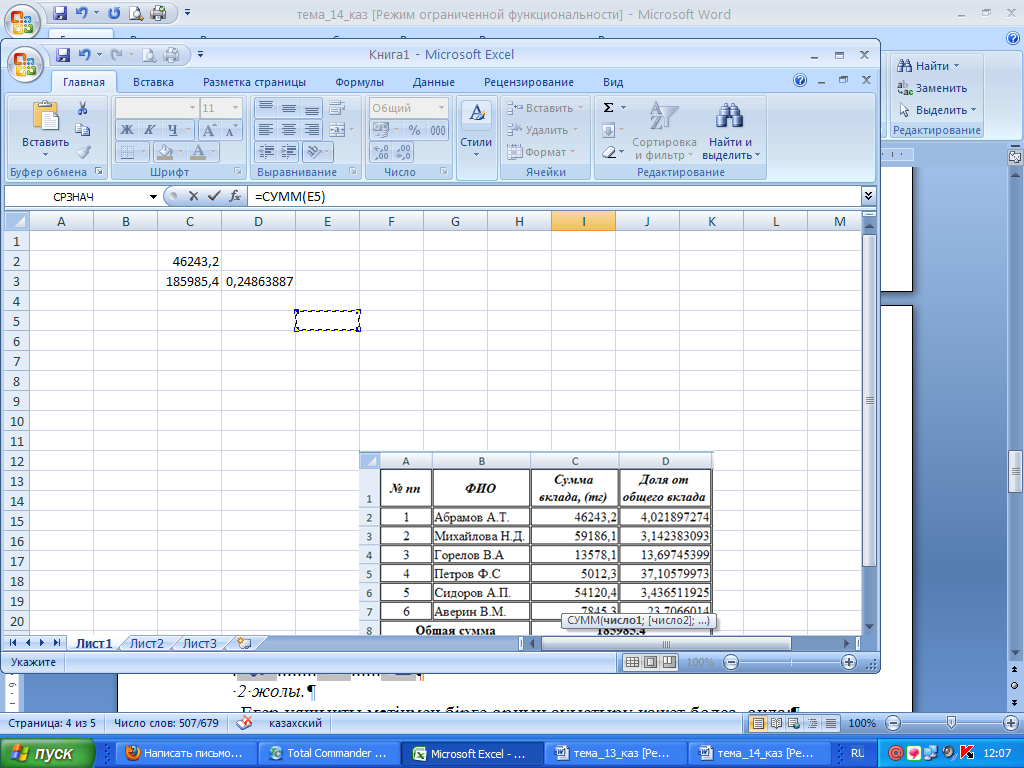Viewport: 1024px width, 768px height.
Task: Expand the Delete (Удалить) cells dropdown
Action: [575, 130]
